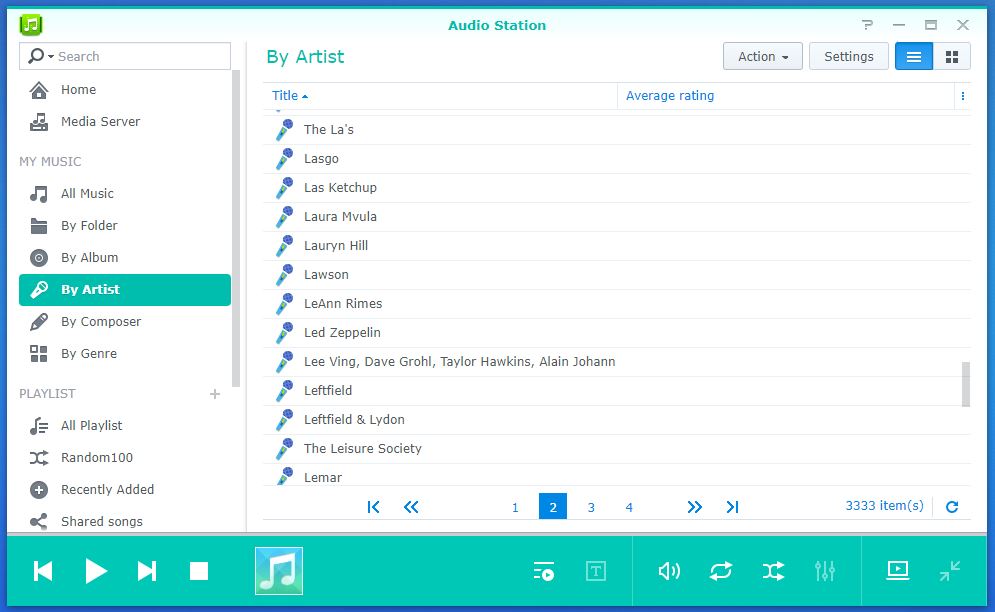The width and height of the screenshot is (995, 612).
Task: Select artist Lauryn Hill
Action: pos(617,246)
